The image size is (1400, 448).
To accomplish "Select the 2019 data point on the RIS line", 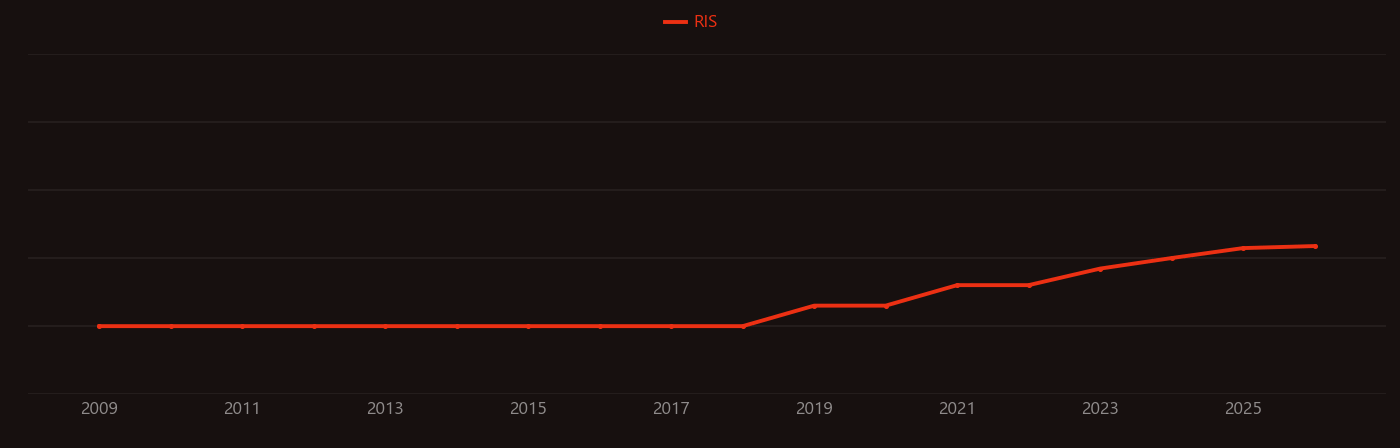I will [x=814, y=306].
